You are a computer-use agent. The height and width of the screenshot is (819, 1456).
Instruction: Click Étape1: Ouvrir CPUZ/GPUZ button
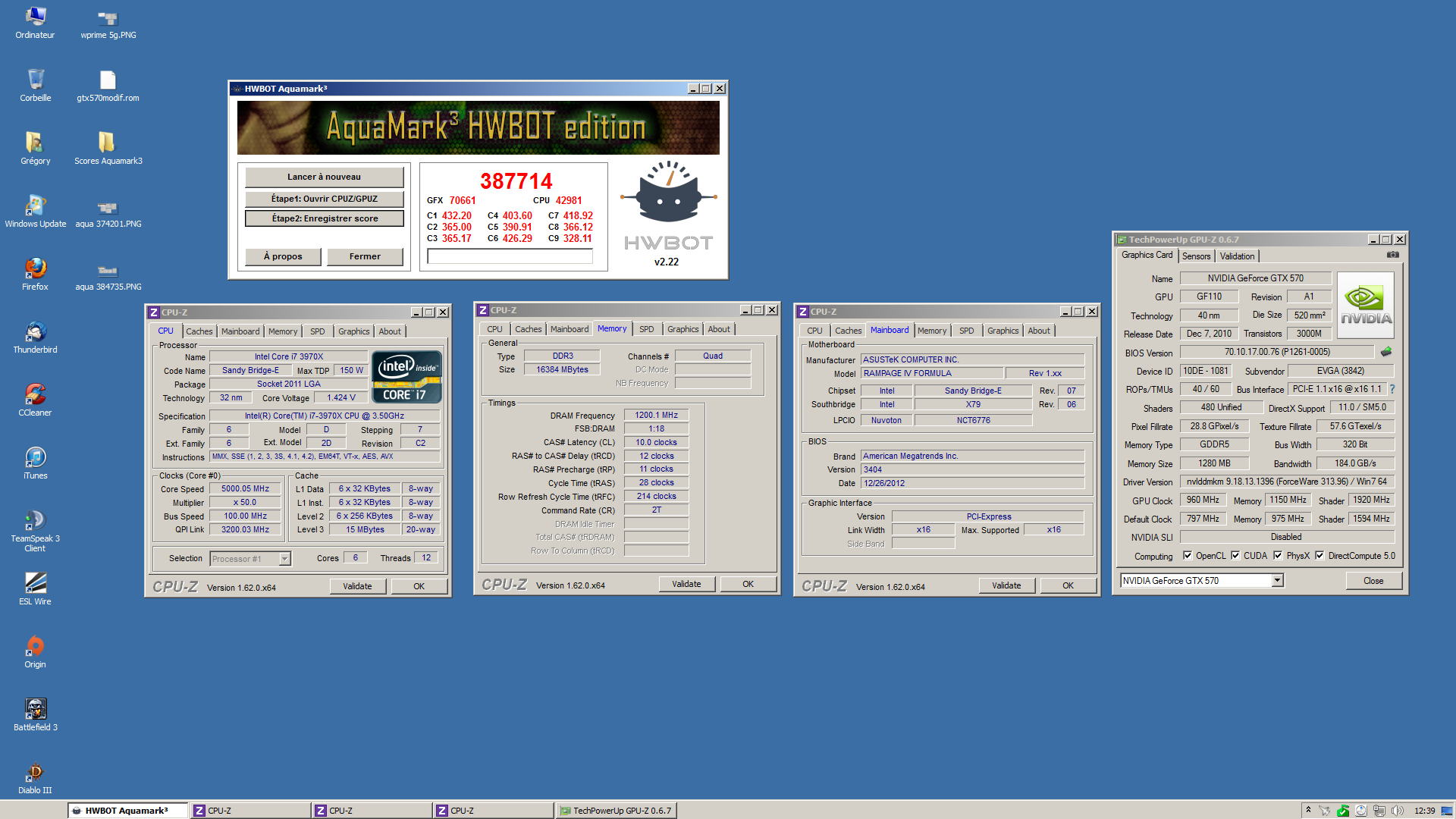(324, 199)
